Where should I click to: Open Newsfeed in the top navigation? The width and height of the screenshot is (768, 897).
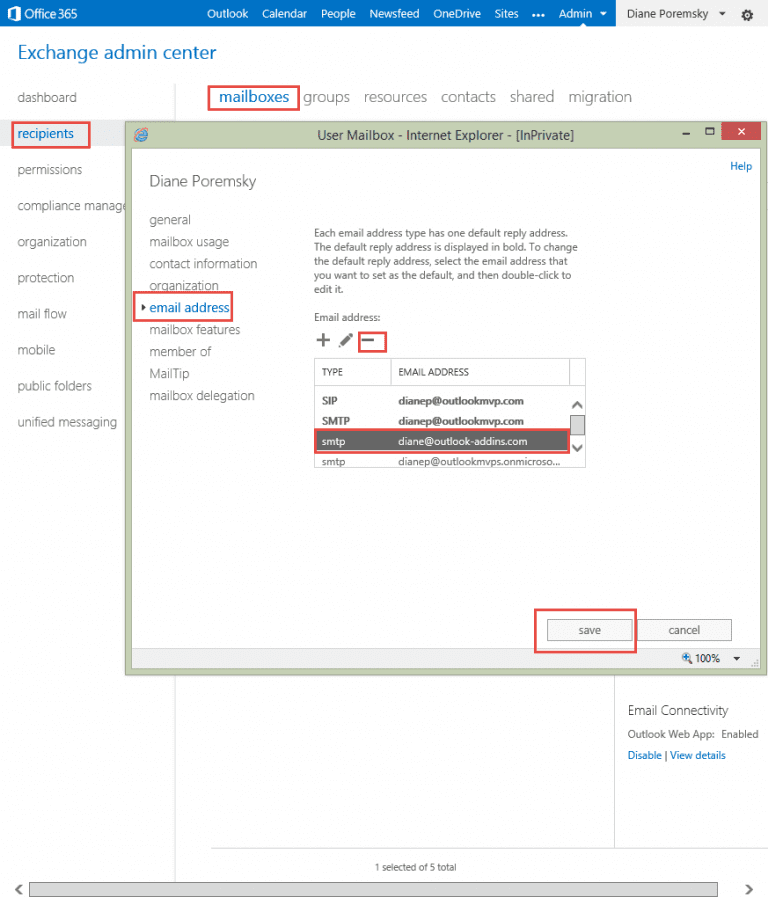(x=394, y=14)
